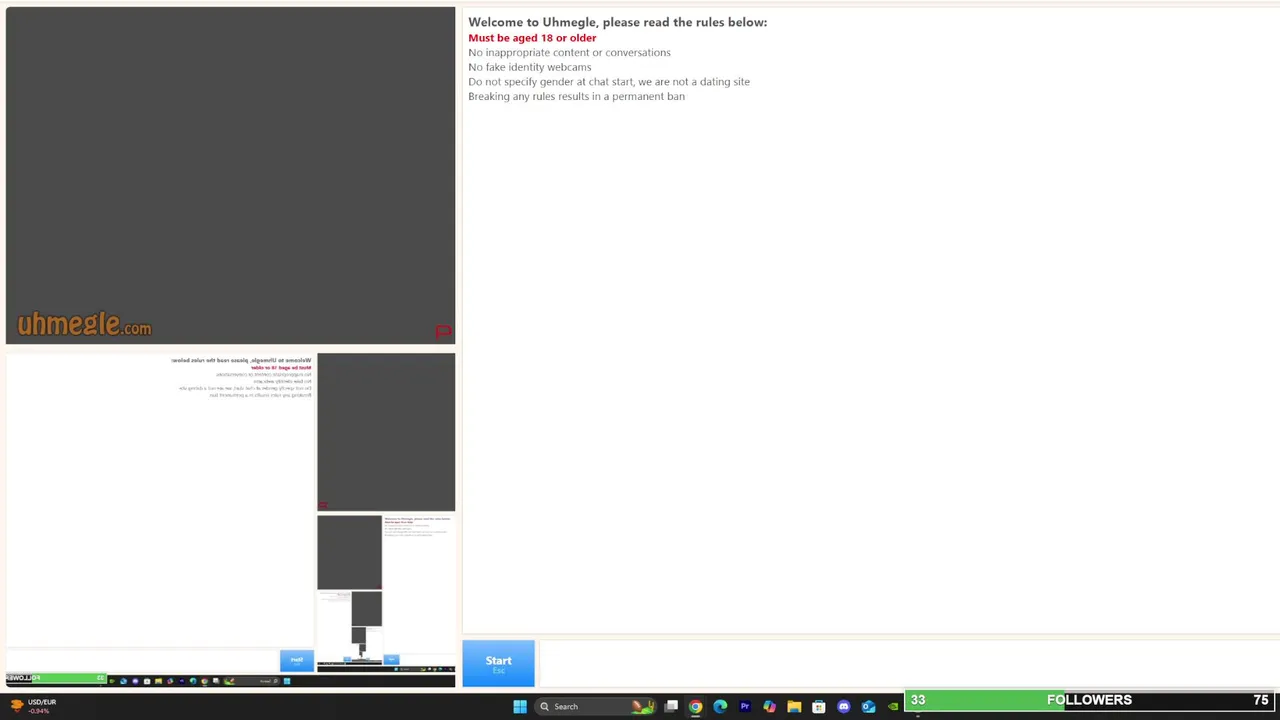Image resolution: width=1280 pixels, height=720 pixels.
Task: Click the mirrored self-camera preview
Action: coord(230,520)
